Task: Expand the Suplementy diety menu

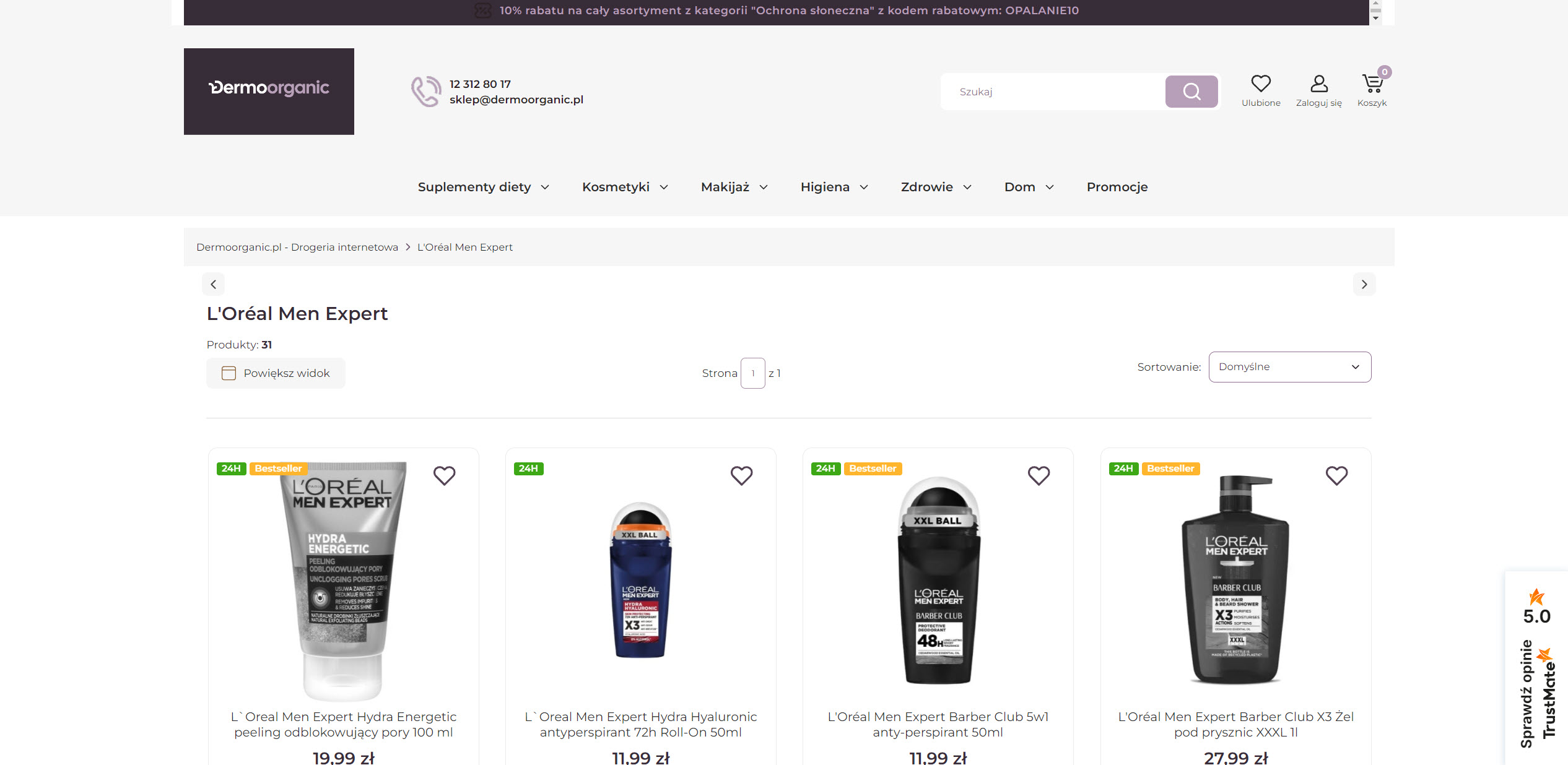Action: 483,187
